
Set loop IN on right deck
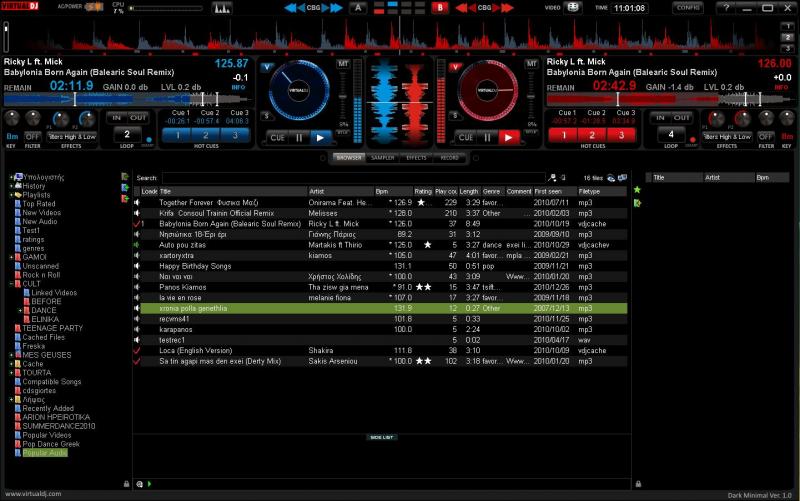tap(660, 117)
